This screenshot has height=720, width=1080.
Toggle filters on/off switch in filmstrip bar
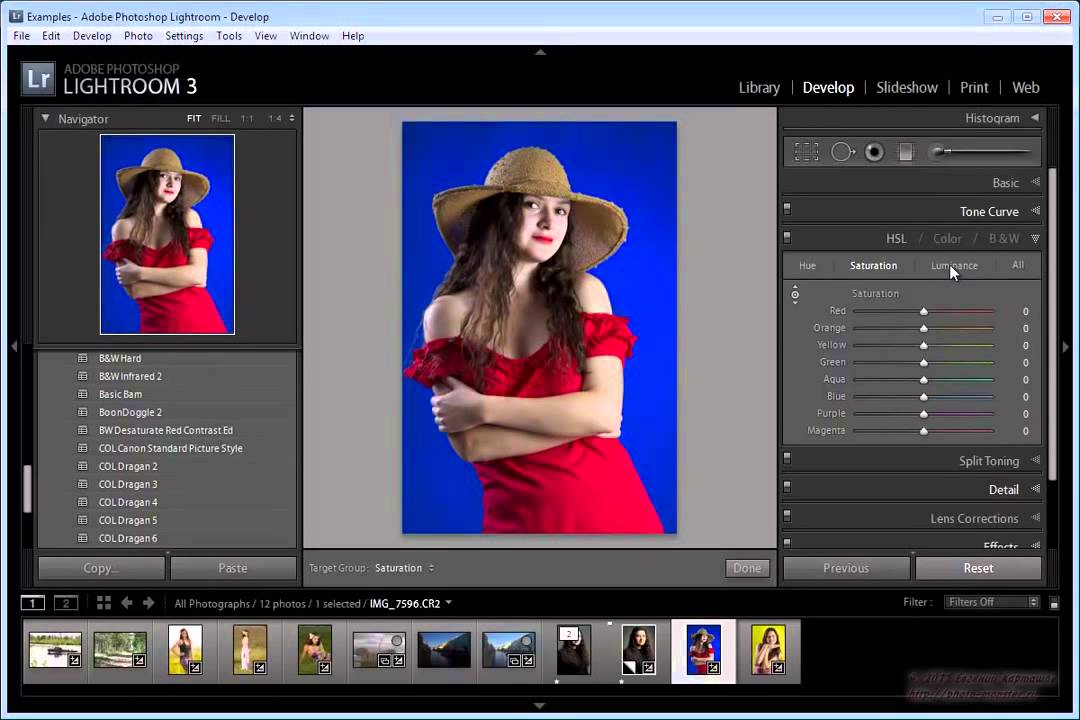coord(1054,604)
